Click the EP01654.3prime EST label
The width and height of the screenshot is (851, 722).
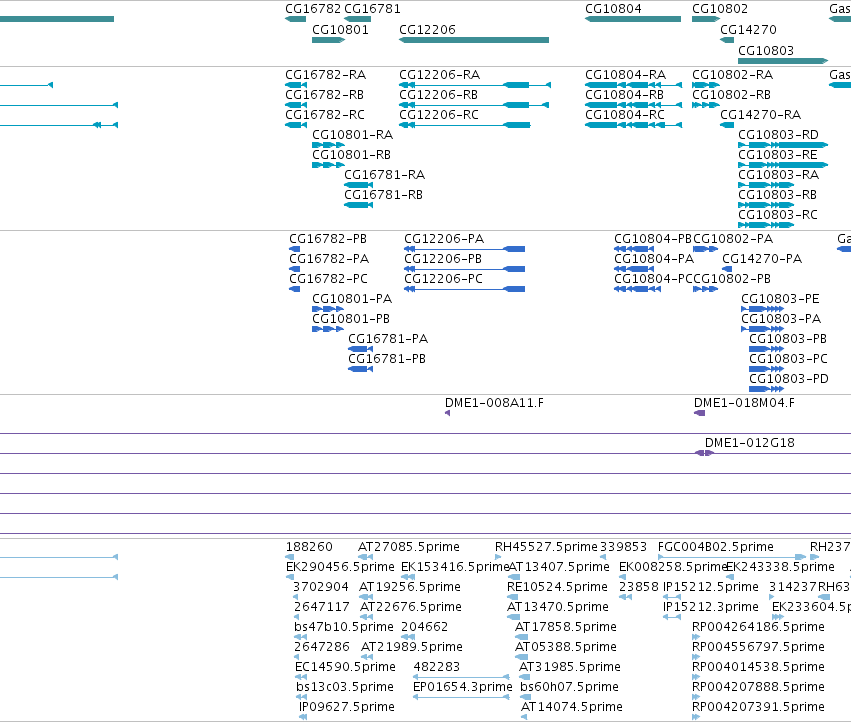pos(462,687)
